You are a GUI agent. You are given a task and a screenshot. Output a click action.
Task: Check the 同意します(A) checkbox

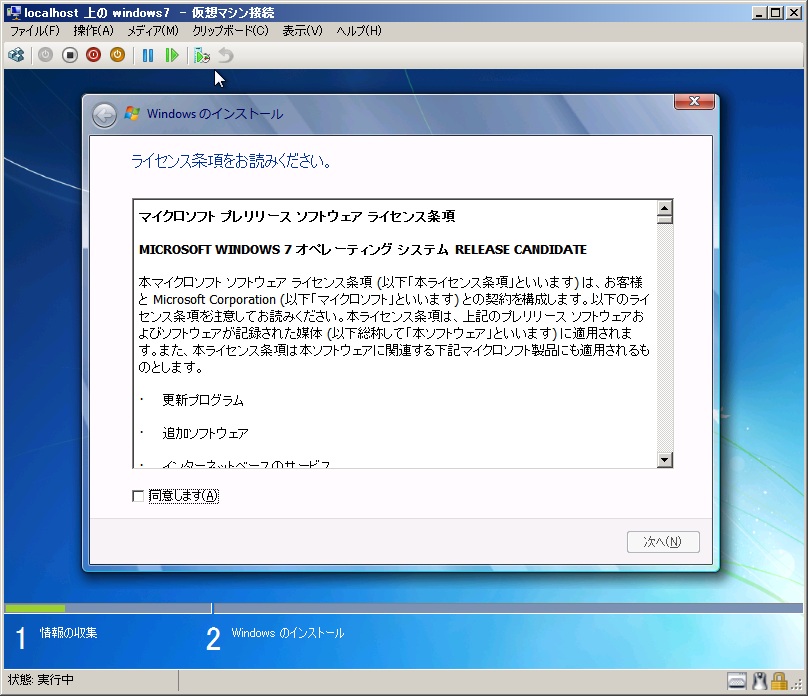tap(138, 496)
